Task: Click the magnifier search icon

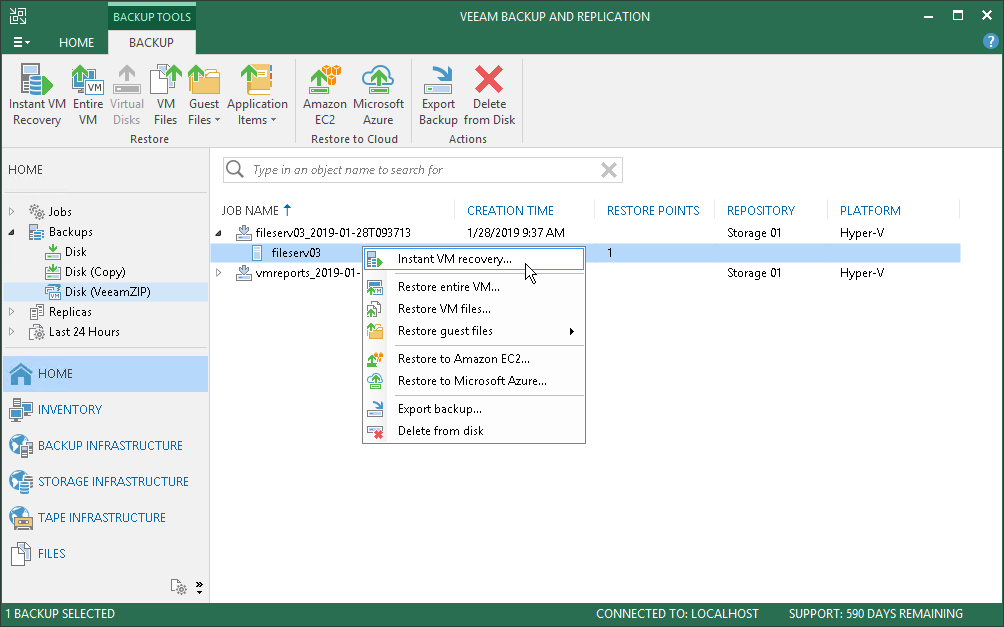Action: (x=235, y=169)
